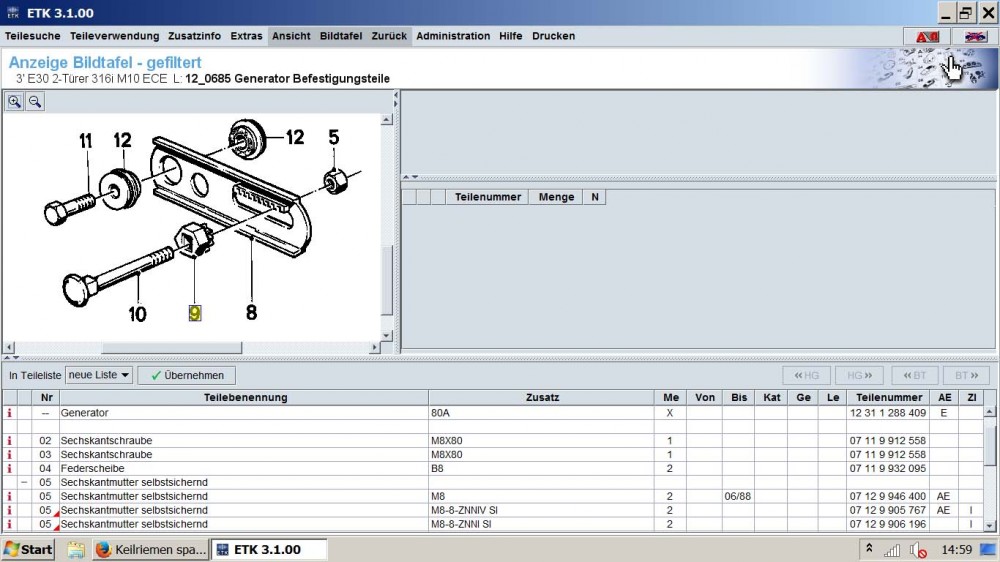The height and width of the screenshot is (562, 1000).
Task: Open the Teilesuche menu
Action: (33, 36)
